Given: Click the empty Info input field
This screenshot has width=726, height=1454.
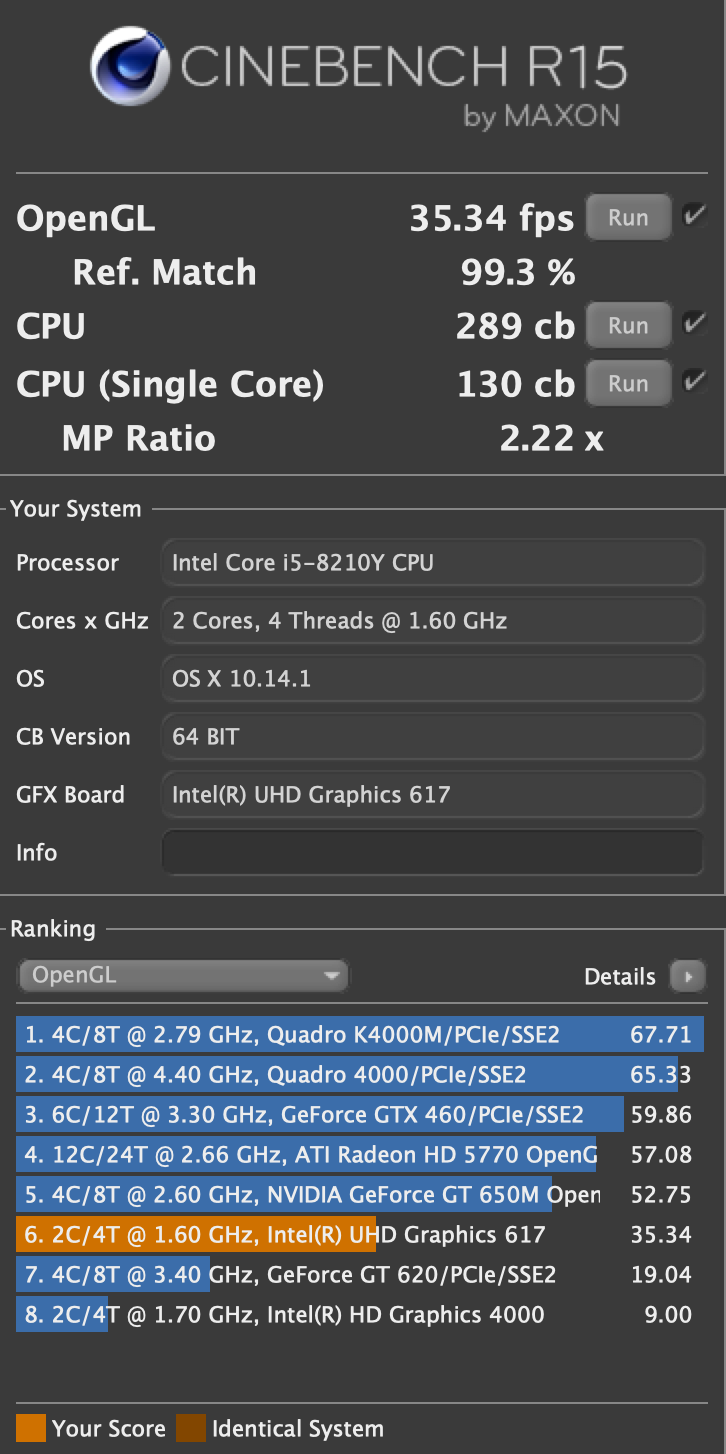Looking at the screenshot, I should (x=432, y=853).
